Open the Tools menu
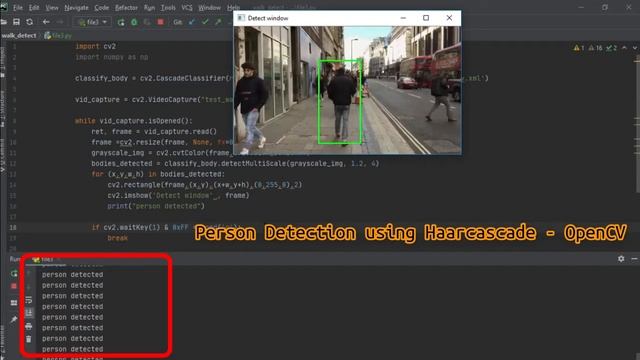Image resolution: width=640 pixels, height=360 pixels. pyautogui.click(x=168, y=8)
